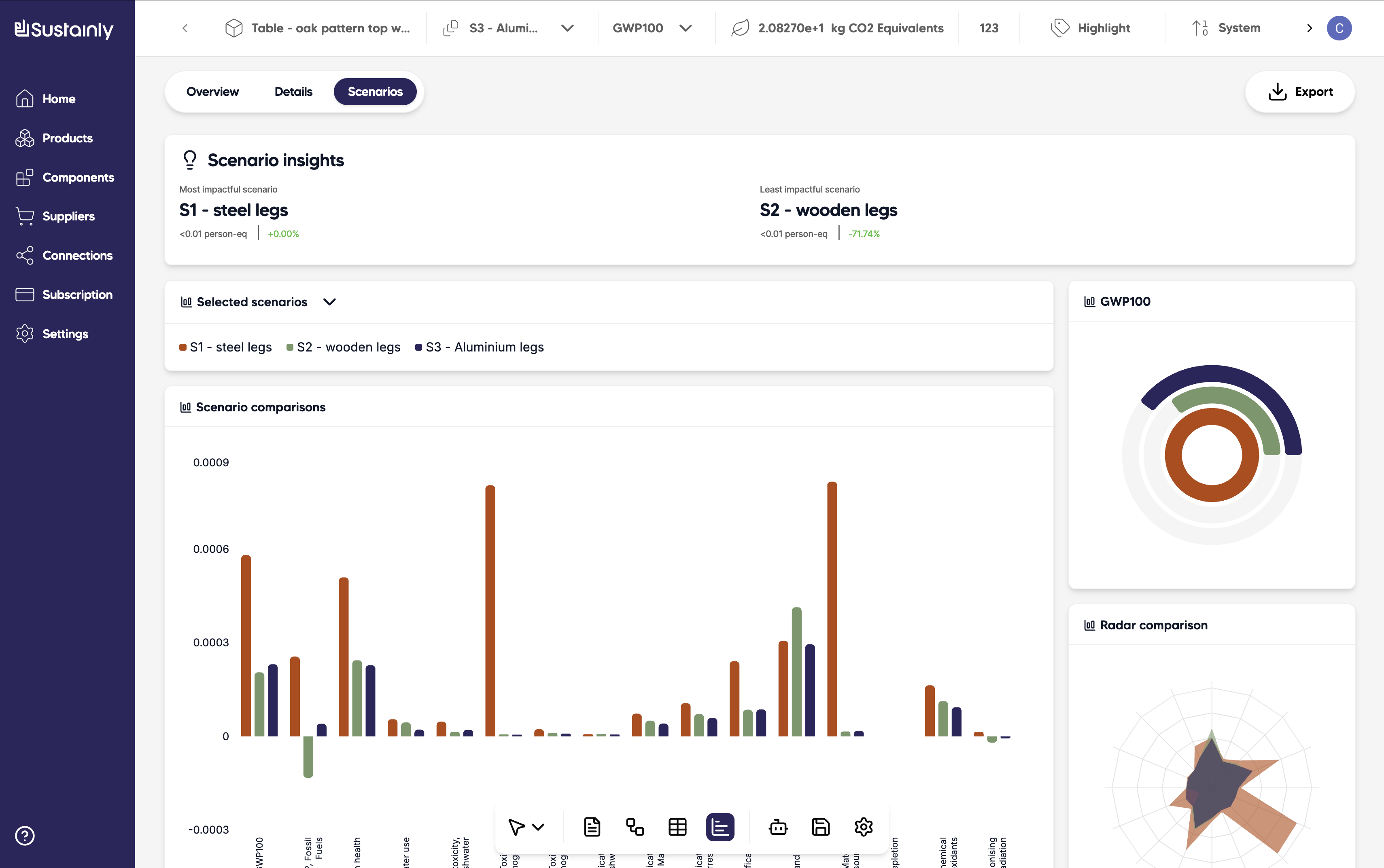1384x868 pixels.
Task: Click the document page icon in toolbar
Action: (x=592, y=827)
